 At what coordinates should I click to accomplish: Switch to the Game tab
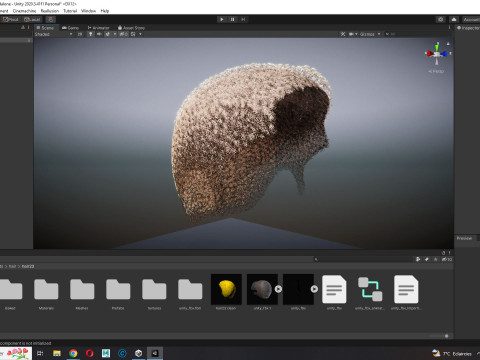coord(71,28)
